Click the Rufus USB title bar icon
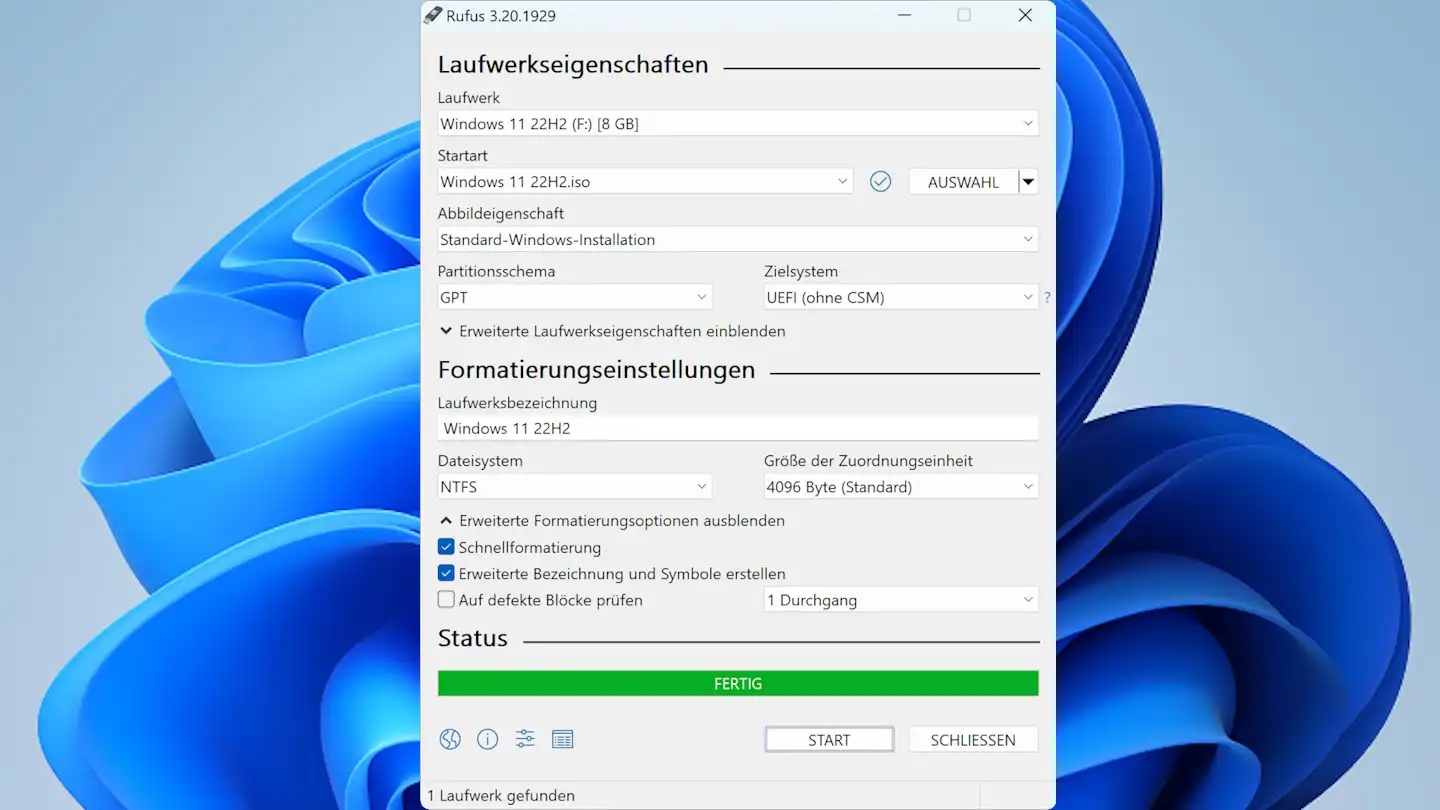The width and height of the screenshot is (1440, 810). pyautogui.click(x=433, y=15)
